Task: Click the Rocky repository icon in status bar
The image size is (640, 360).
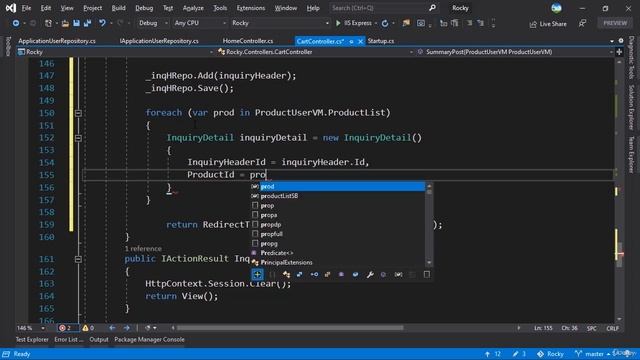Action: click(540, 354)
